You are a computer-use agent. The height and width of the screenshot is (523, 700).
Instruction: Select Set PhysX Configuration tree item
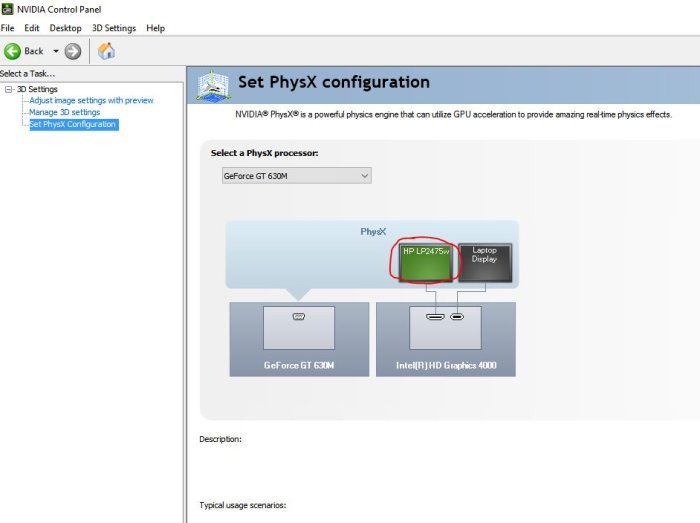click(74, 125)
